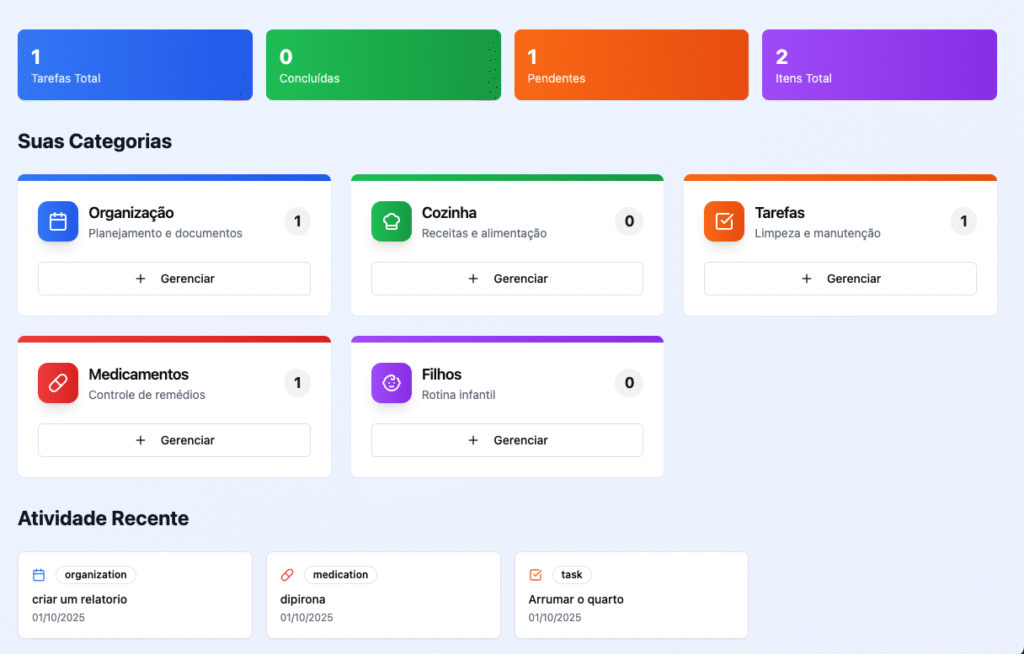Click the small check icon beside task tag
Screen dimensions: 1024x654
point(535,575)
